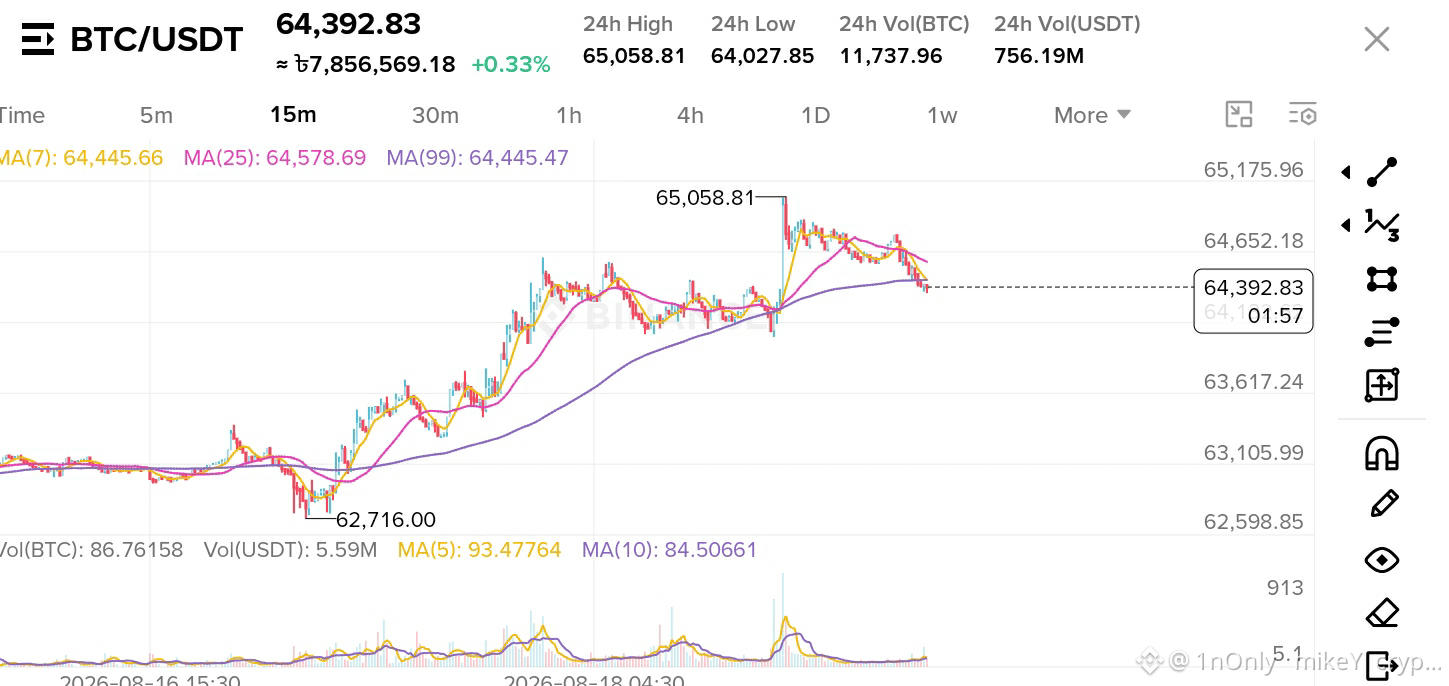This screenshot has height=686, width=1449.
Task: Switch to the 5m interval
Action: [156, 115]
